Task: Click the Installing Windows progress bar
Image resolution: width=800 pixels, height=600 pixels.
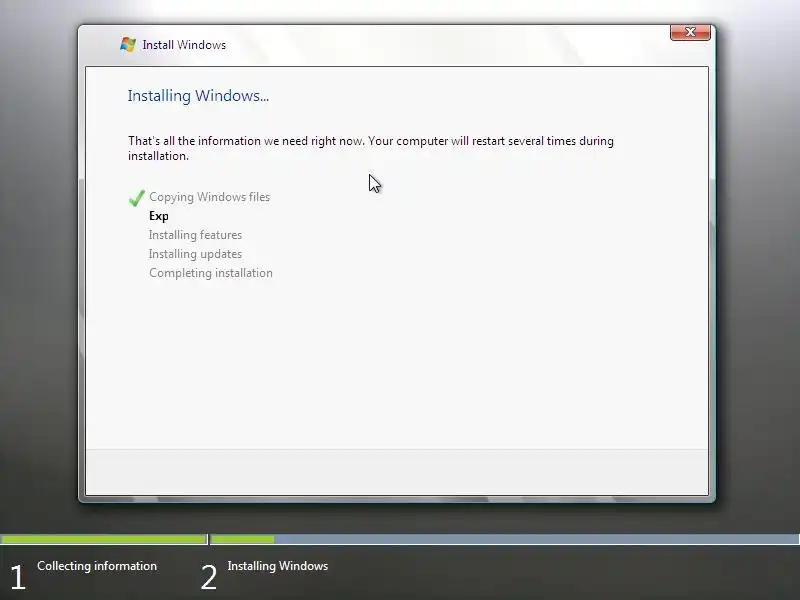Action: point(505,539)
